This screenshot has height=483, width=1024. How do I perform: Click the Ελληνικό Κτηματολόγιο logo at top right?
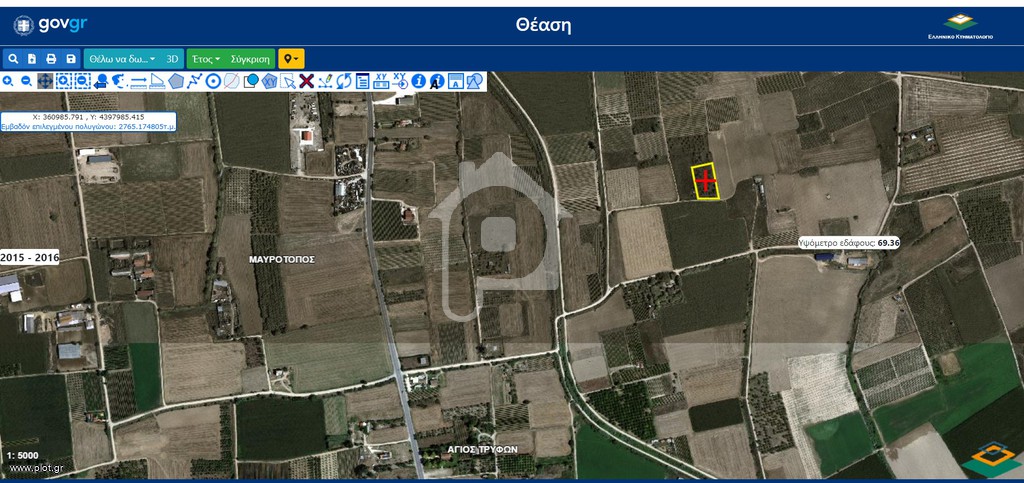click(960, 27)
